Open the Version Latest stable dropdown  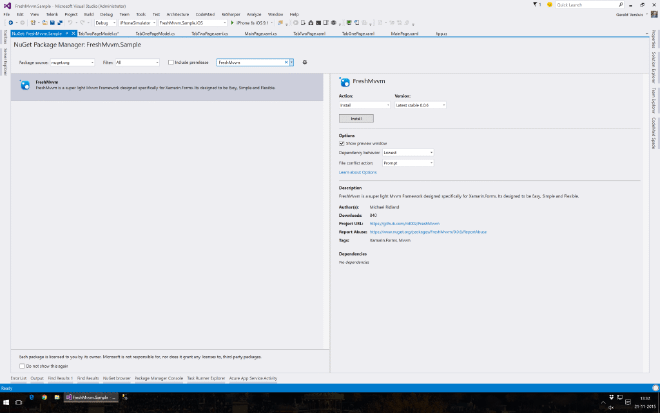point(420,105)
